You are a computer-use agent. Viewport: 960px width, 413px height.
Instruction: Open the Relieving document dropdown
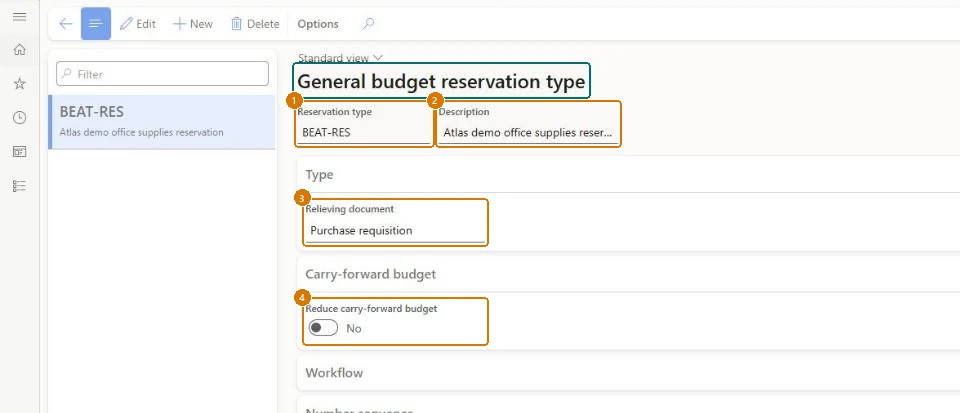(395, 231)
